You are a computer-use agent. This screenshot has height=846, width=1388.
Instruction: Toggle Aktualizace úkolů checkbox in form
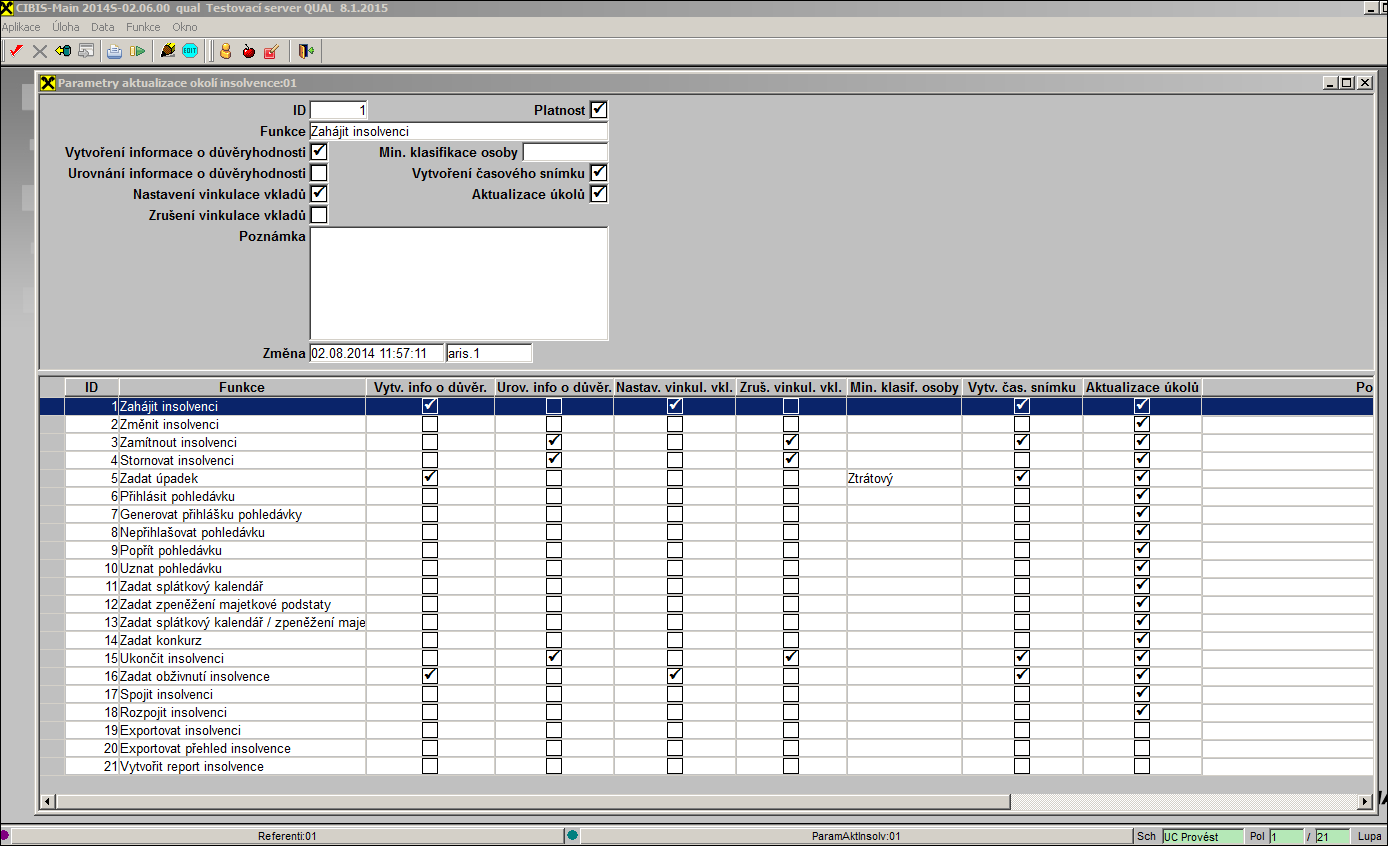coord(599,194)
